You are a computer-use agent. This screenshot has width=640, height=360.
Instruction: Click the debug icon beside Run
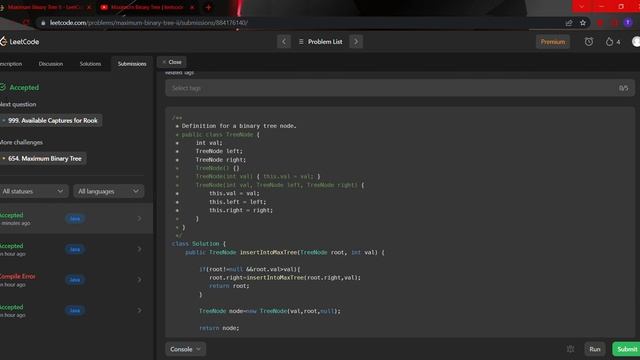(570, 349)
